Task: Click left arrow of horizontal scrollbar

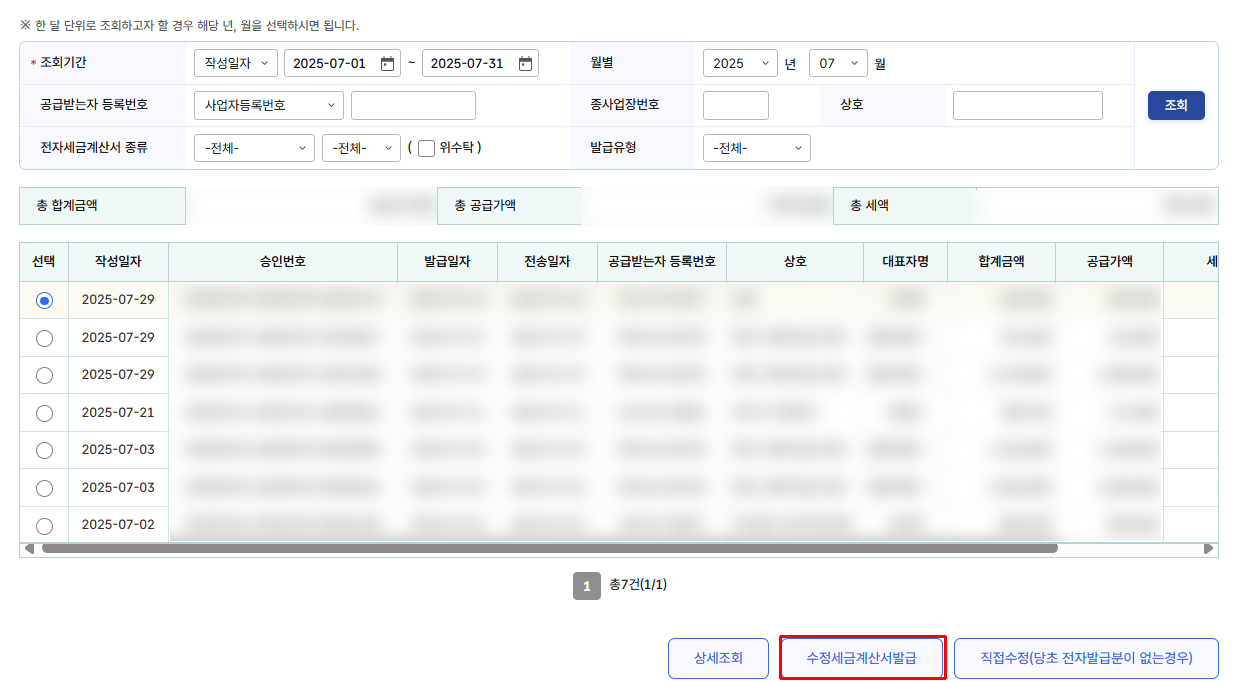Action: [29, 548]
